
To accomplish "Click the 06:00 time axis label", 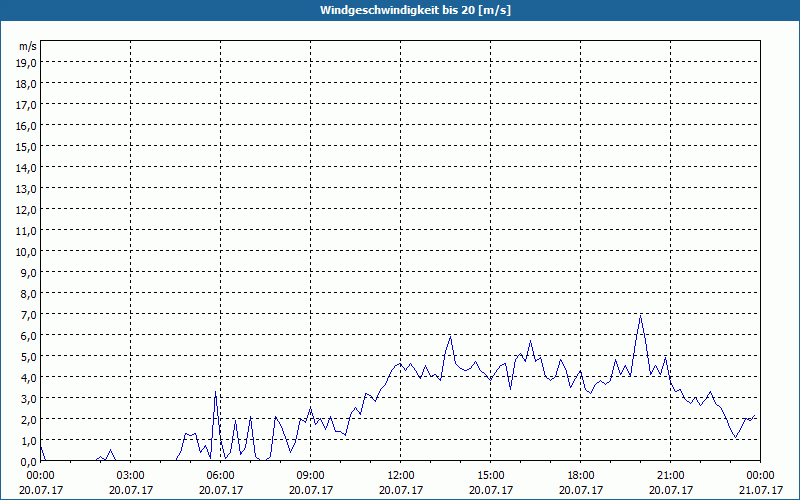I will (220, 476).
